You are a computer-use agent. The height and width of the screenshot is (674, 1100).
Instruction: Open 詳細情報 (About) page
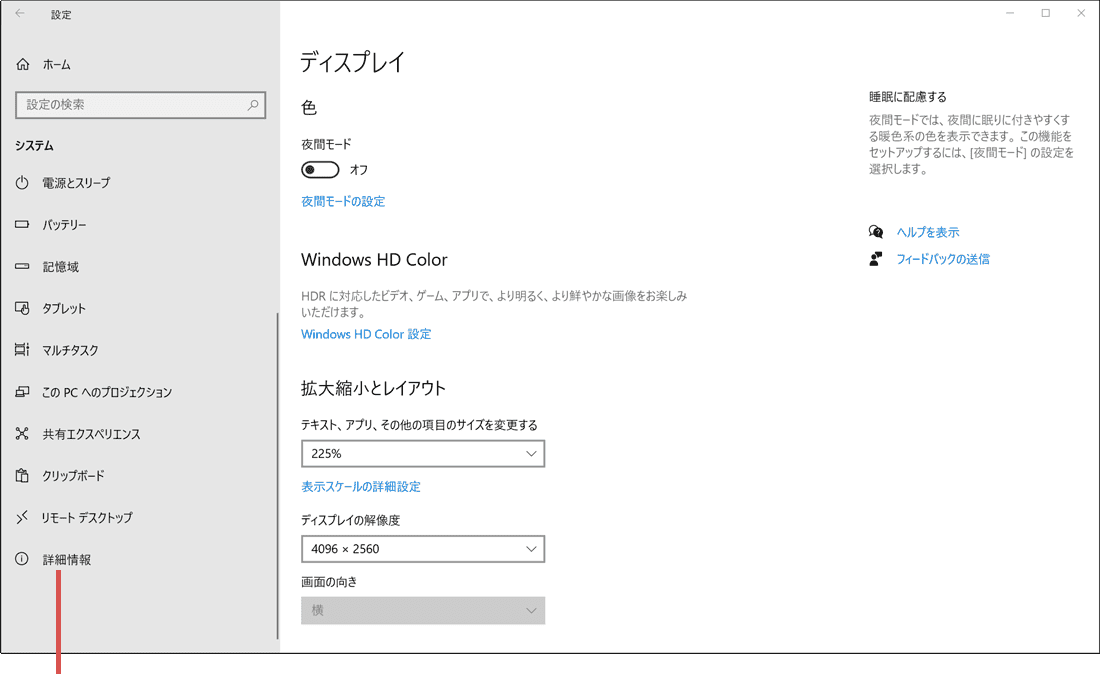67,559
